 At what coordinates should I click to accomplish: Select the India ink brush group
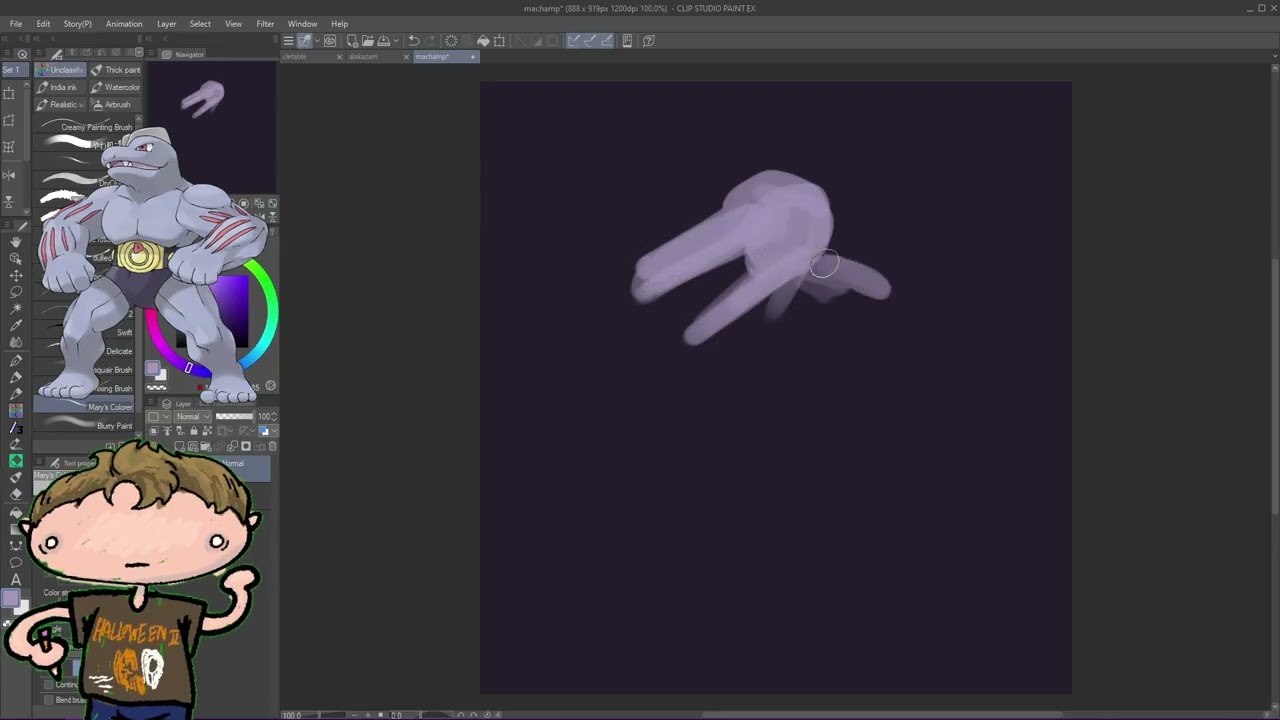(61, 87)
